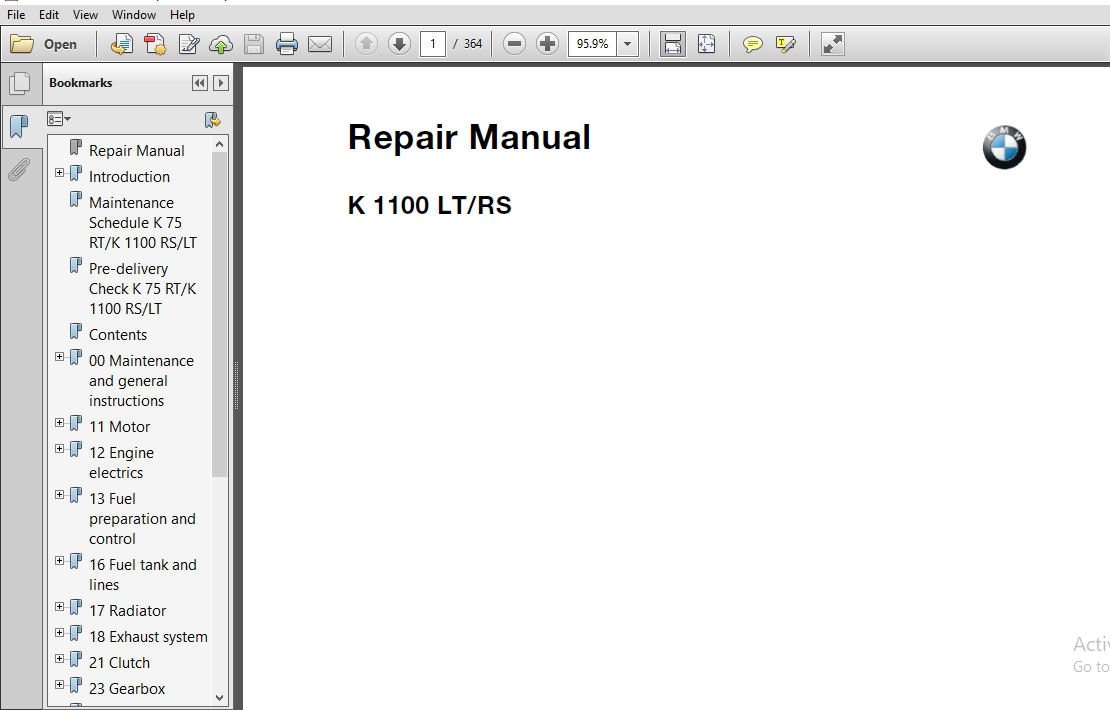
Task: Open Pre-delivery Check bookmark
Action: point(142,288)
